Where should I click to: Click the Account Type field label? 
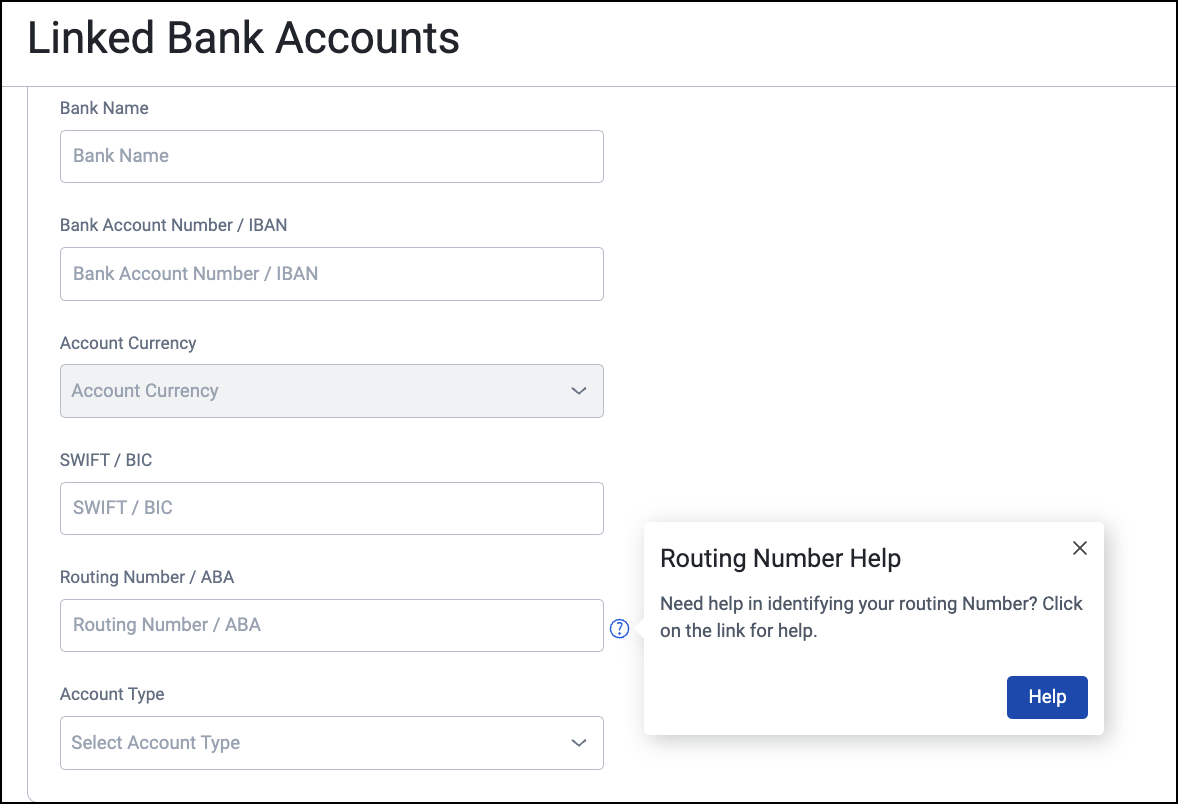click(x=112, y=694)
